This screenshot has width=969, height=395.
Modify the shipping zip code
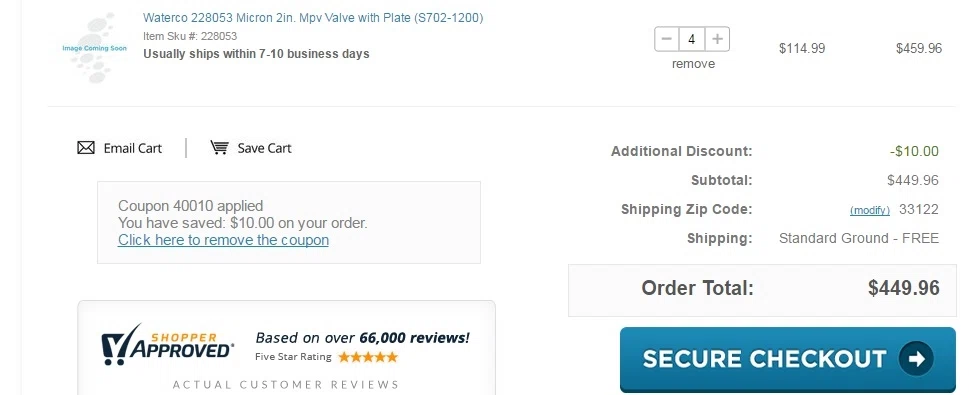pyautogui.click(x=870, y=210)
